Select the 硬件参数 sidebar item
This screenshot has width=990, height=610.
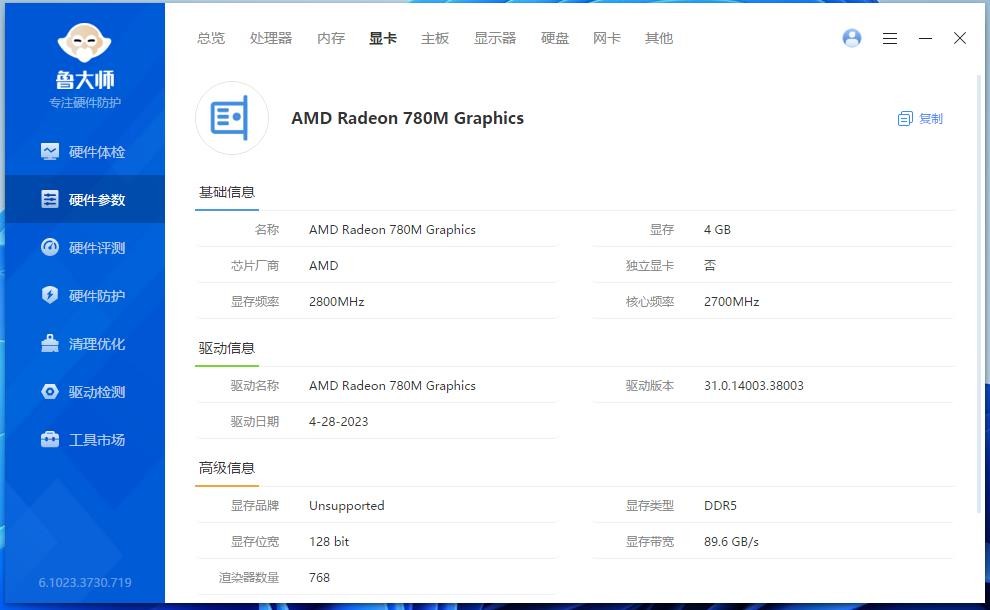tap(85, 199)
